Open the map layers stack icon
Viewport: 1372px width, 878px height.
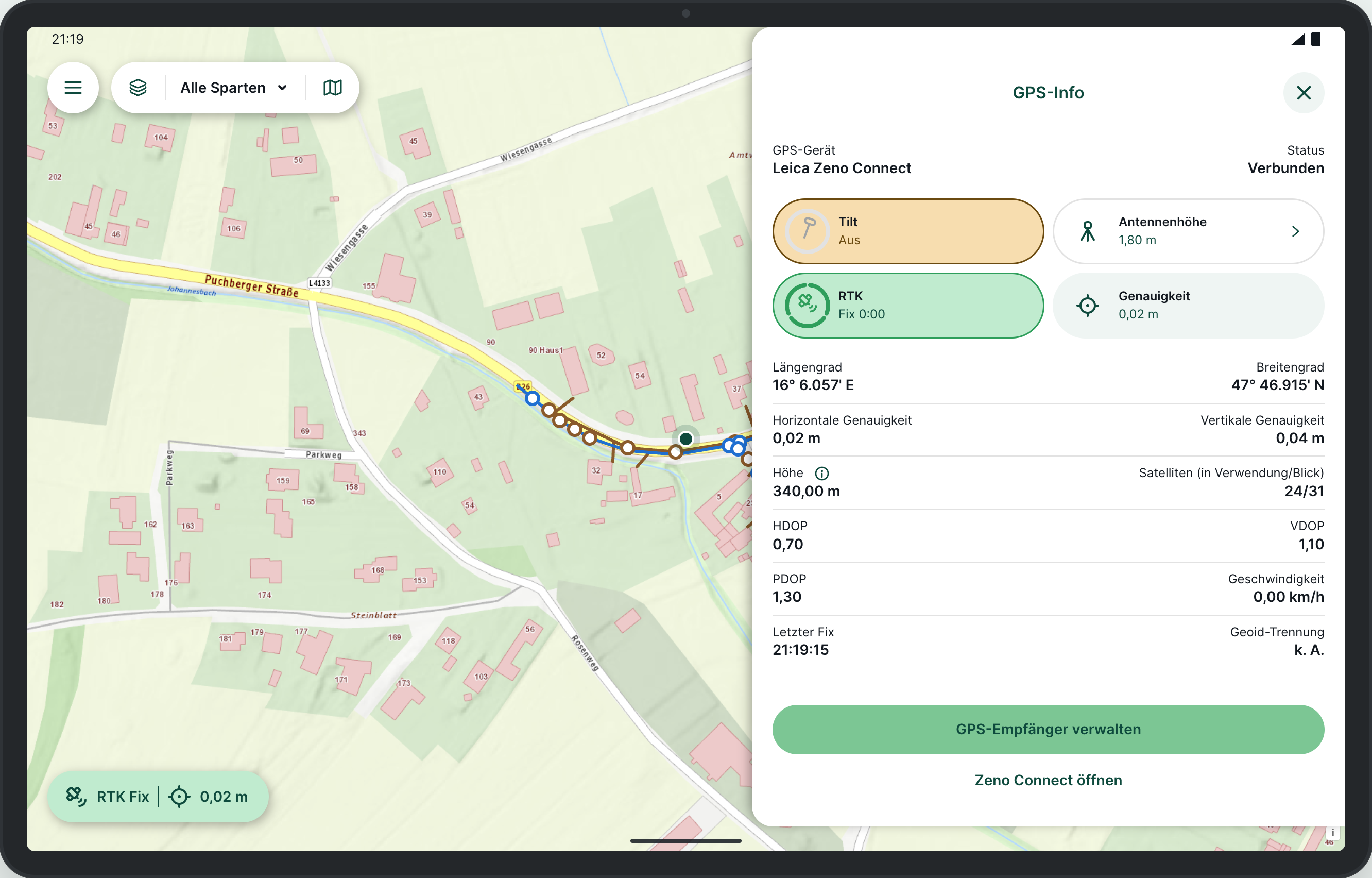click(138, 88)
